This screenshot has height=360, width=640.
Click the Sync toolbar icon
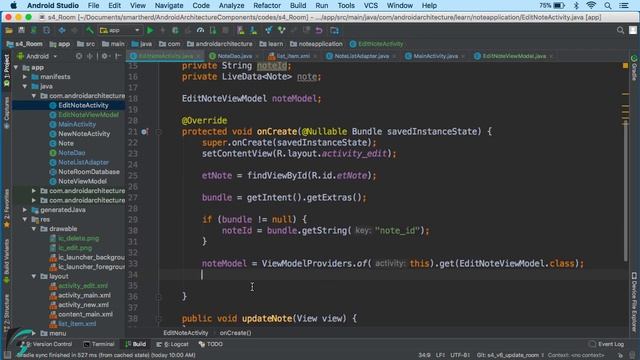[34, 31]
